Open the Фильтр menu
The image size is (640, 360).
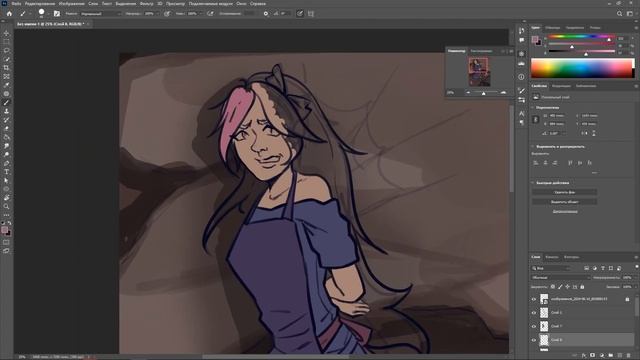147,3
